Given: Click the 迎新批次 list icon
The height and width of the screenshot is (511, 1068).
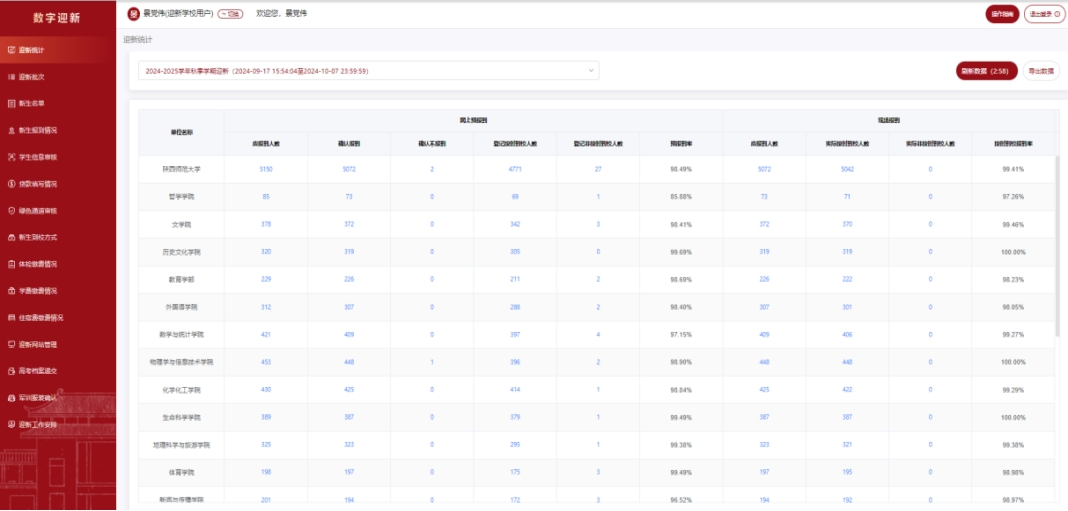Looking at the screenshot, I should (10, 76).
